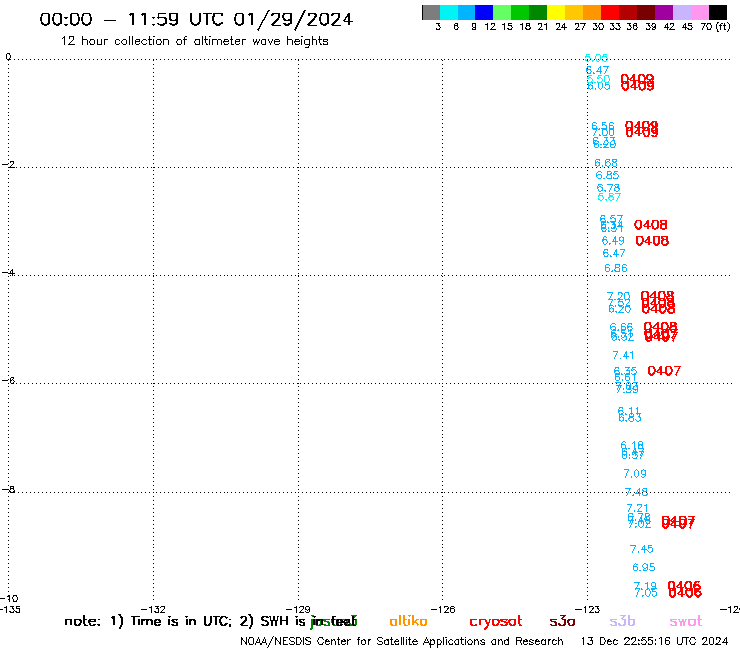This screenshot has width=740, height=650.
Task: Click the -6 latitude axis label
Action: tap(8, 380)
